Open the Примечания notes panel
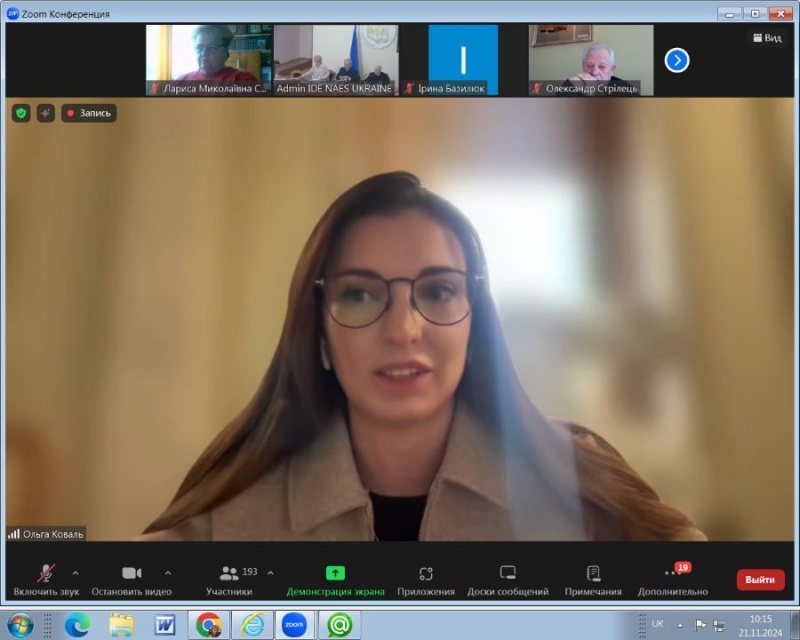The image size is (800, 640). click(592, 579)
